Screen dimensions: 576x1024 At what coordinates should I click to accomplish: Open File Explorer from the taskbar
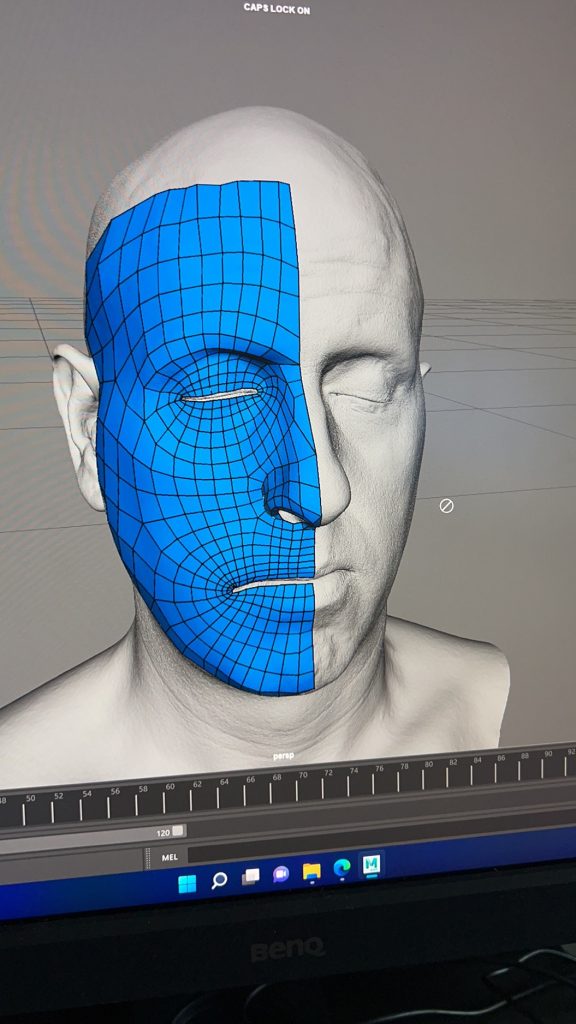pos(312,871)
